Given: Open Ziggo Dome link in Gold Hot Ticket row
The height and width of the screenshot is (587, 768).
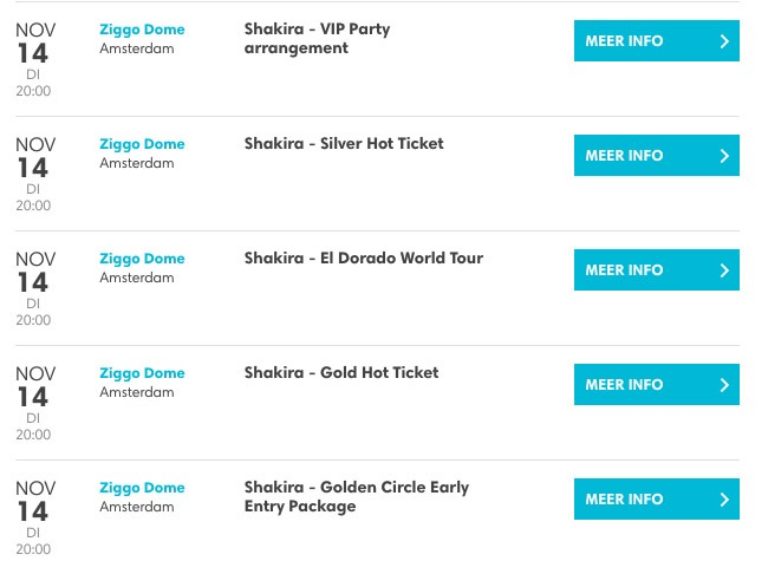Looking at the screenshot, I should tap(142, 373).
